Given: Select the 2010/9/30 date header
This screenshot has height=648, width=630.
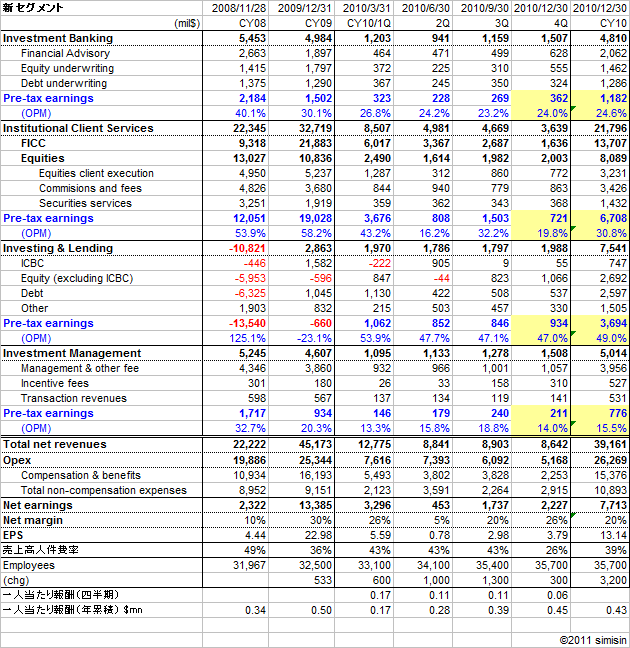Looking at the screenshot, I should (x=485, y=8).
